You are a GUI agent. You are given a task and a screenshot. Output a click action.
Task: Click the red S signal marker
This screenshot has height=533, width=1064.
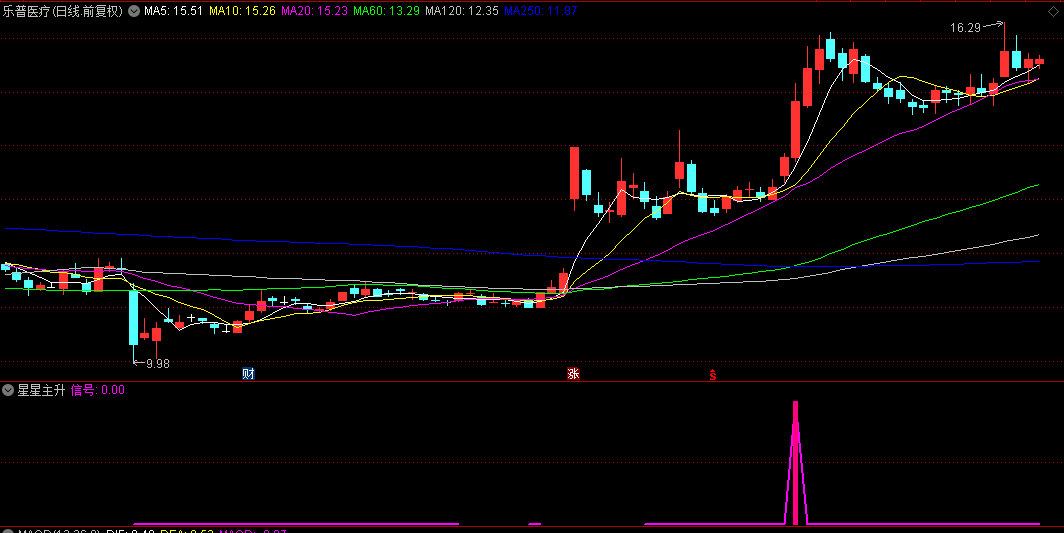click(x=712, y=374)
